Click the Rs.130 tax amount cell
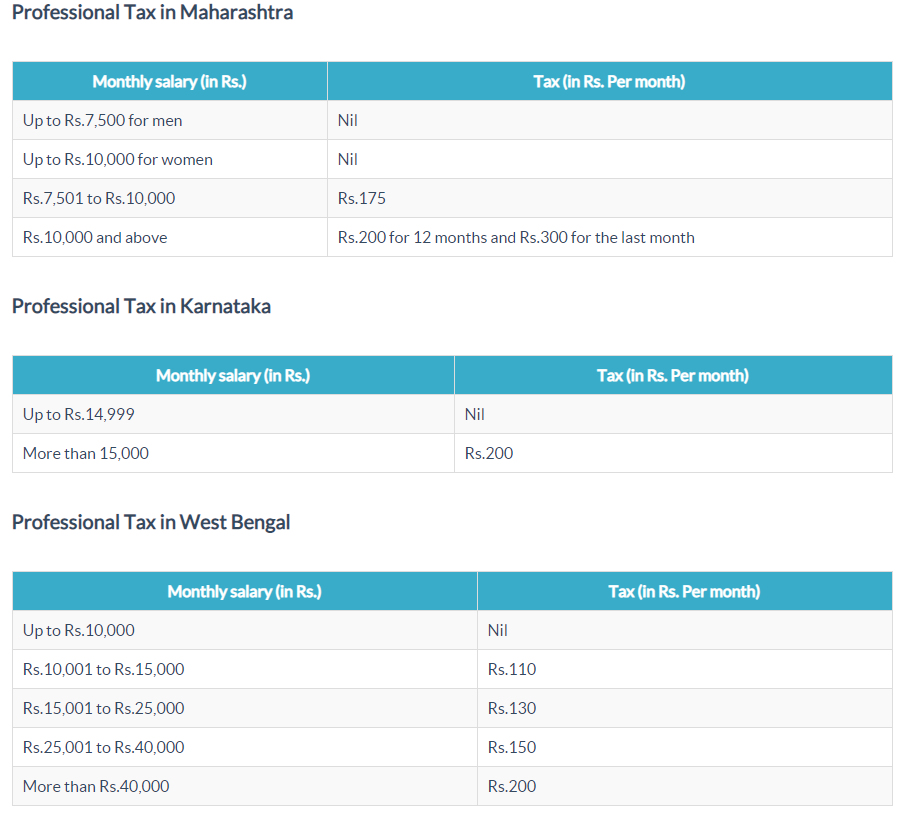 pos(512,708)
